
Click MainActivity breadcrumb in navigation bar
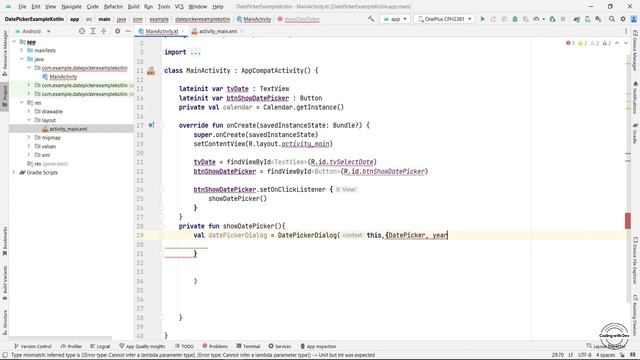[x=254, y=19]
